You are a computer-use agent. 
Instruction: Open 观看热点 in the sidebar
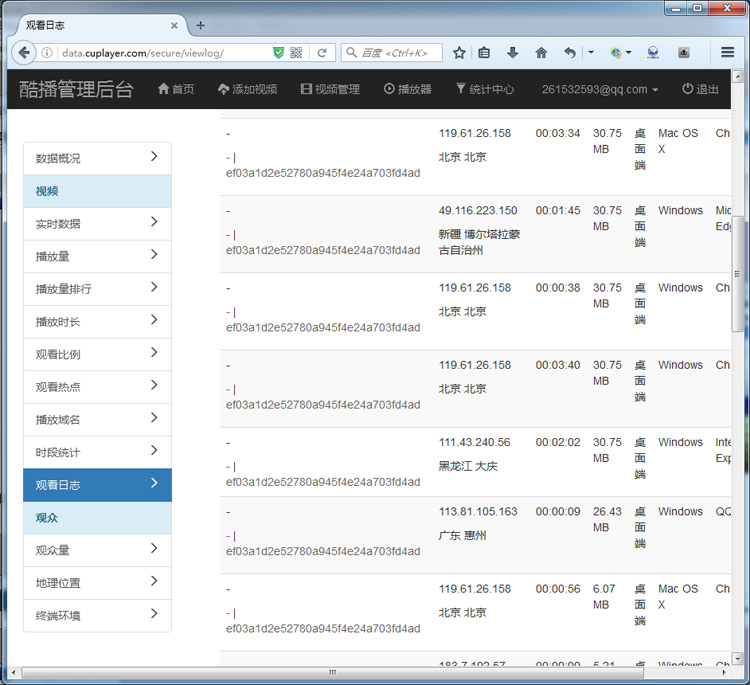pyautogui.click(x=98, y=387)
